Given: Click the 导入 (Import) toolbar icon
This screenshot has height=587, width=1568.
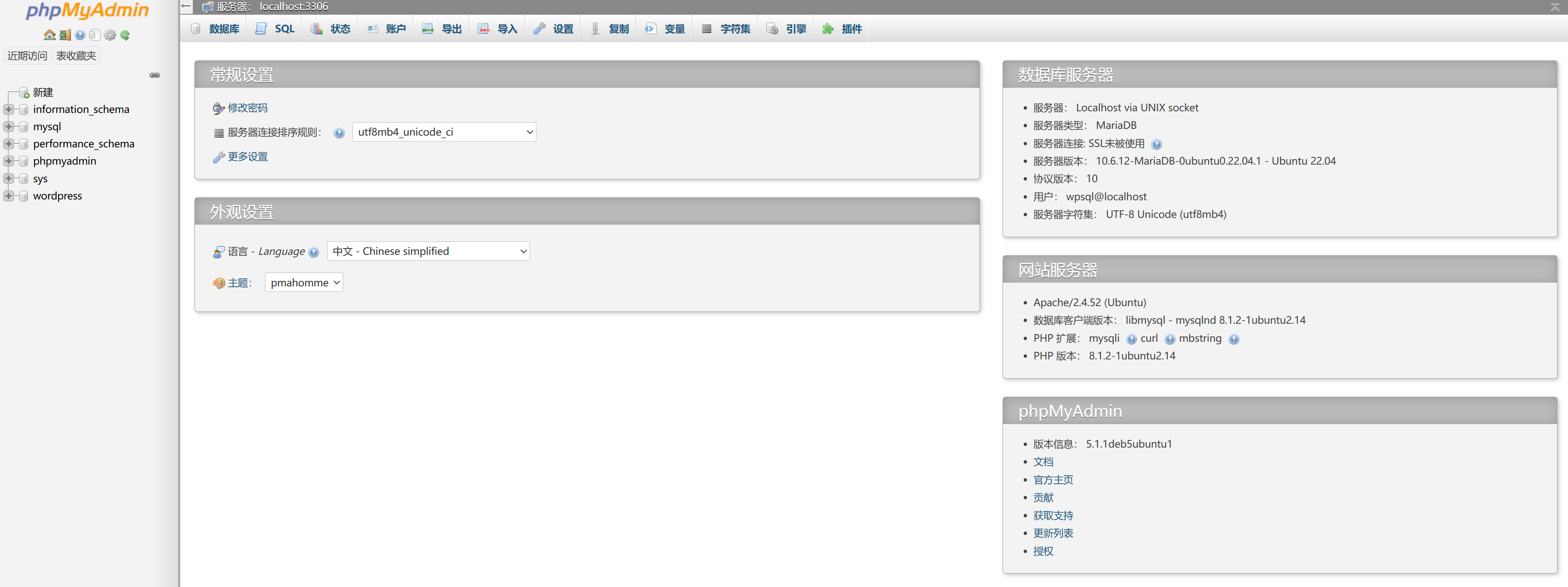Looking at the screenshot, I should 483,28.
